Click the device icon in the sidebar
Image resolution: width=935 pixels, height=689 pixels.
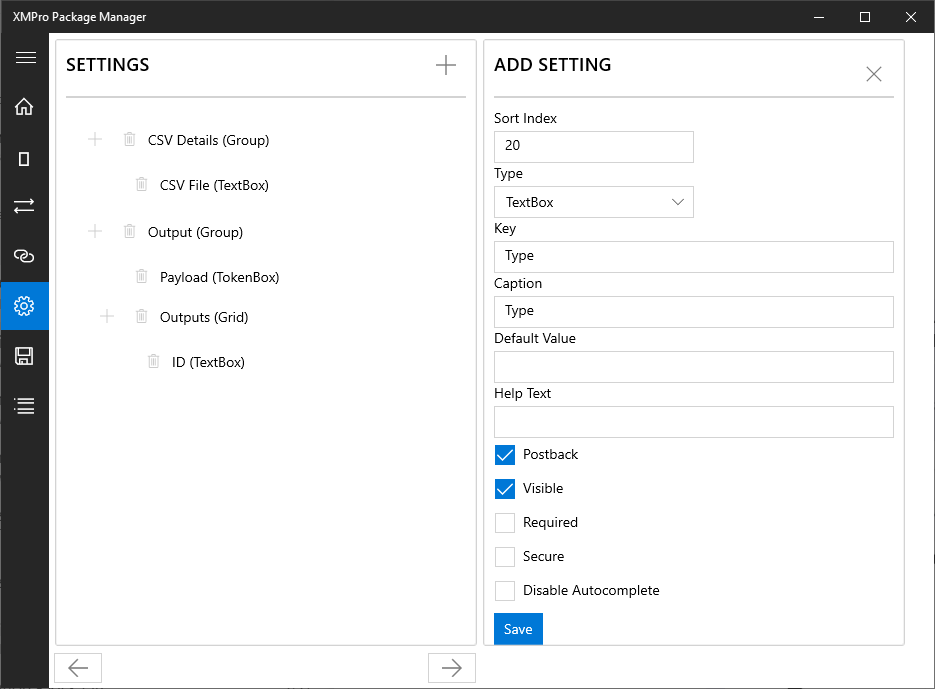25,157
